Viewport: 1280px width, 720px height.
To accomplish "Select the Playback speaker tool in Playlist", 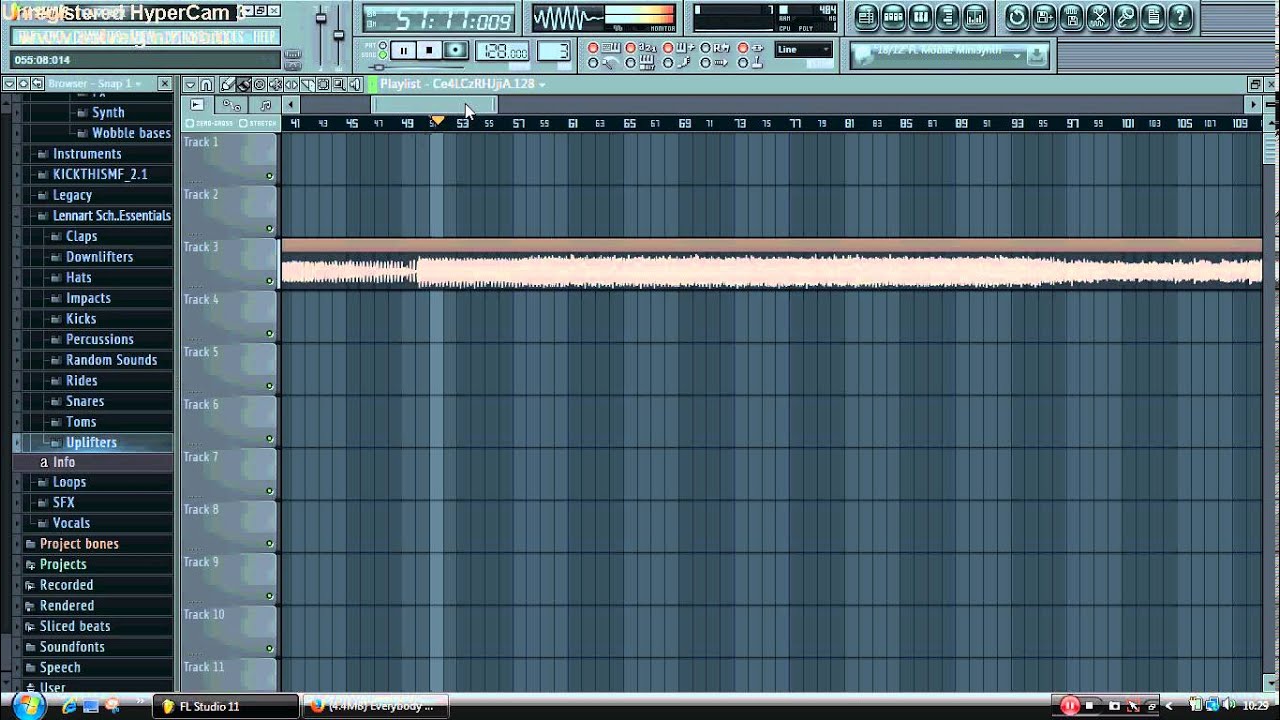I will click(355, 84).
